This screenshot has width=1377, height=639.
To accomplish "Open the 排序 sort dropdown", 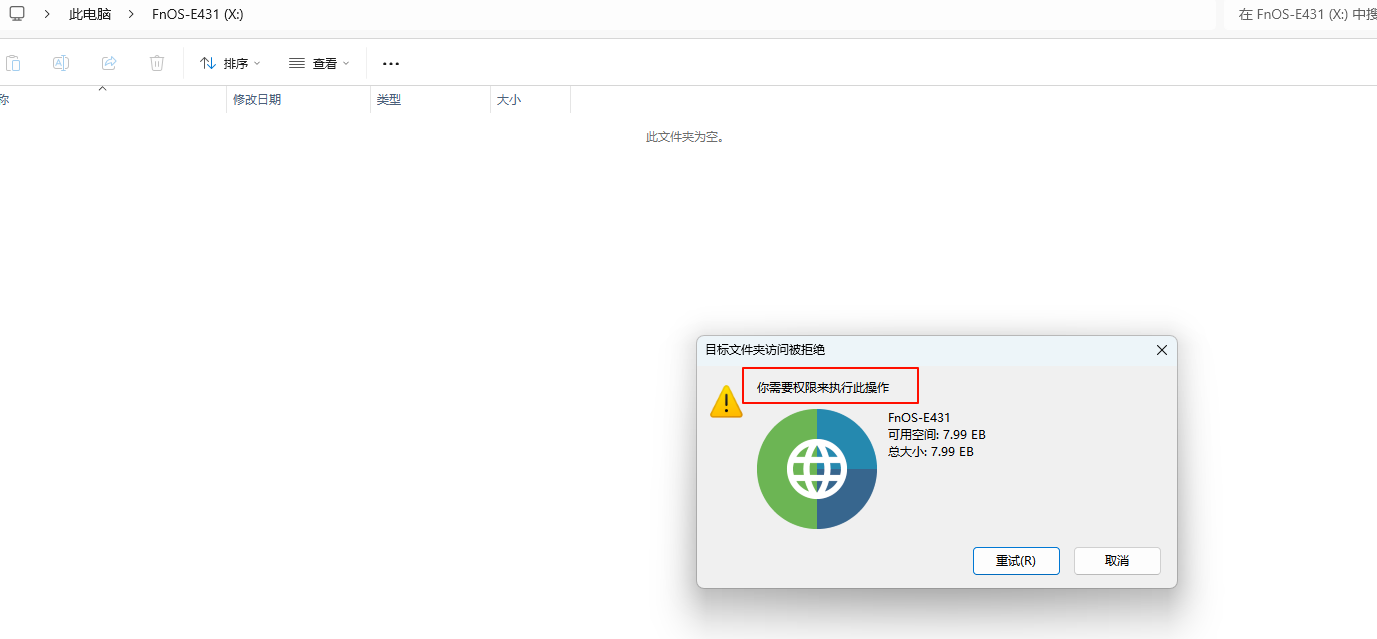I will (230, 63).
